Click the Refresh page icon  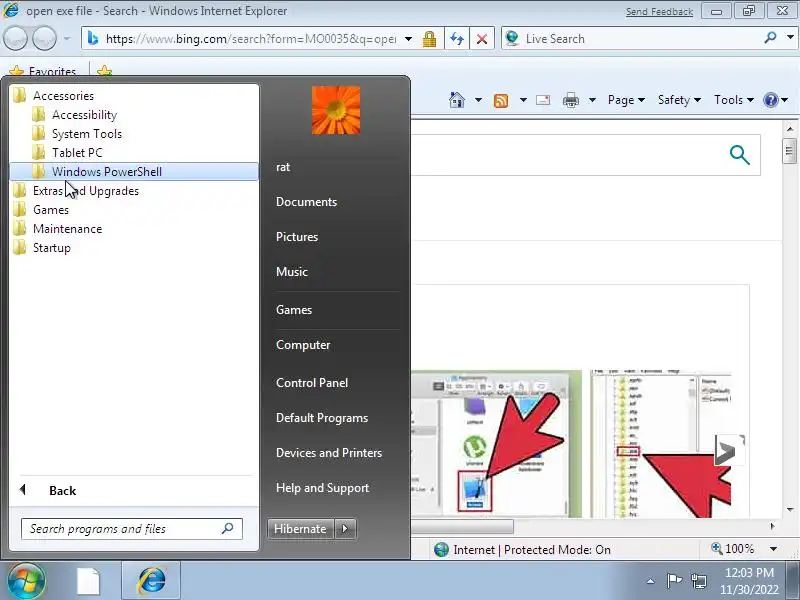click(x=457, y=39)
